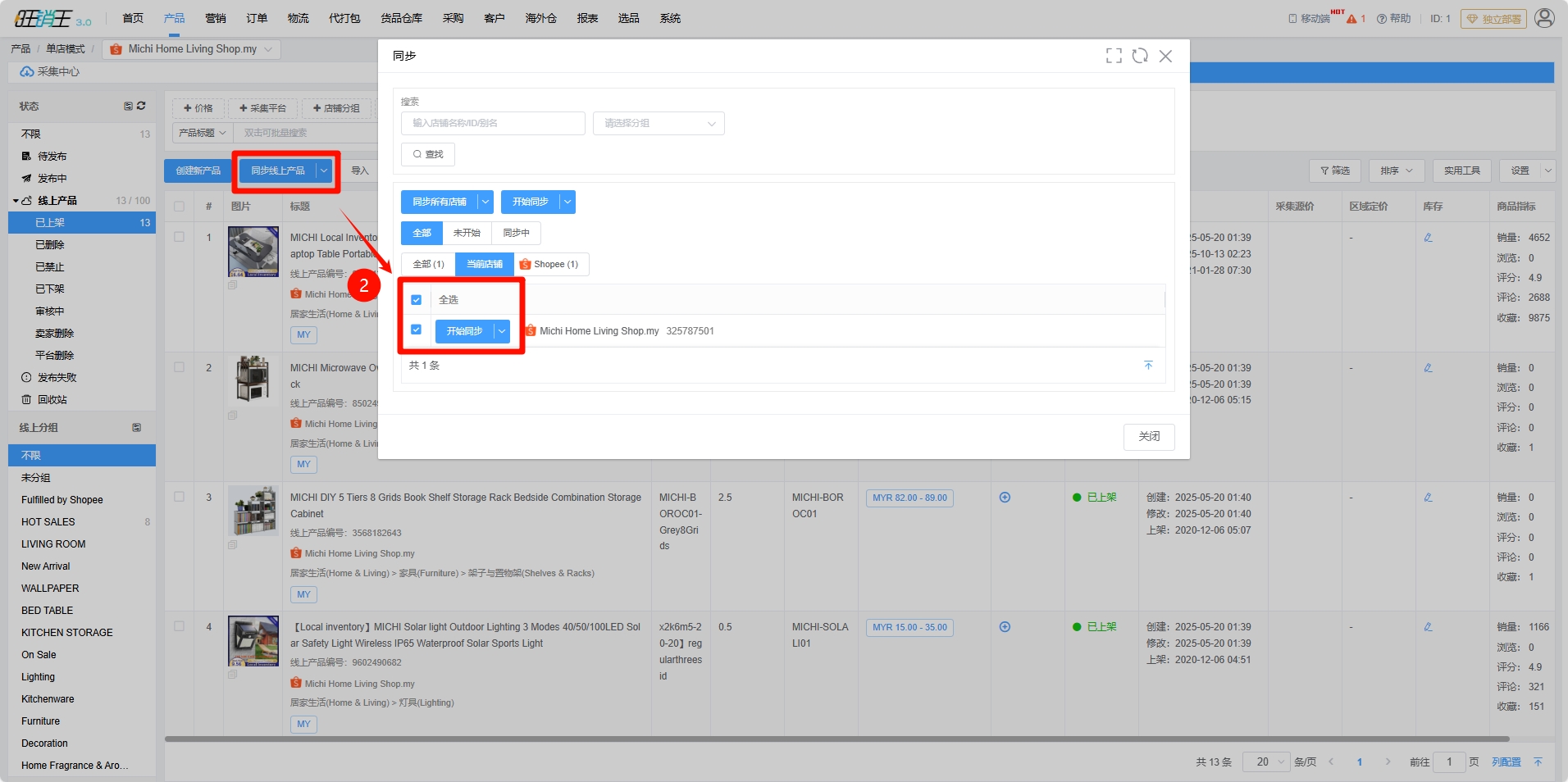Click the refresh icon in sync dialog header
Viewport: 1568px width, 782px height.
1140,56
